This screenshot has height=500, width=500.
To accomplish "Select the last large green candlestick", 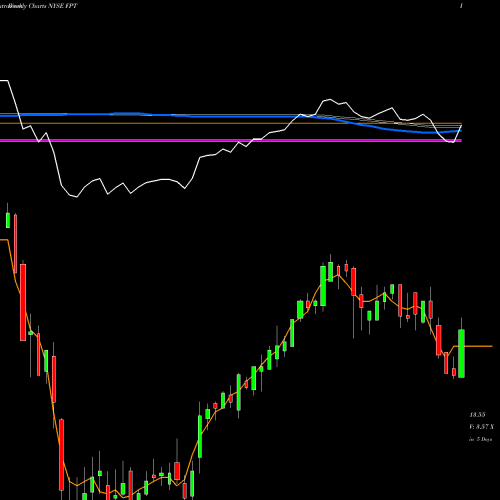I will pos(461,353).
